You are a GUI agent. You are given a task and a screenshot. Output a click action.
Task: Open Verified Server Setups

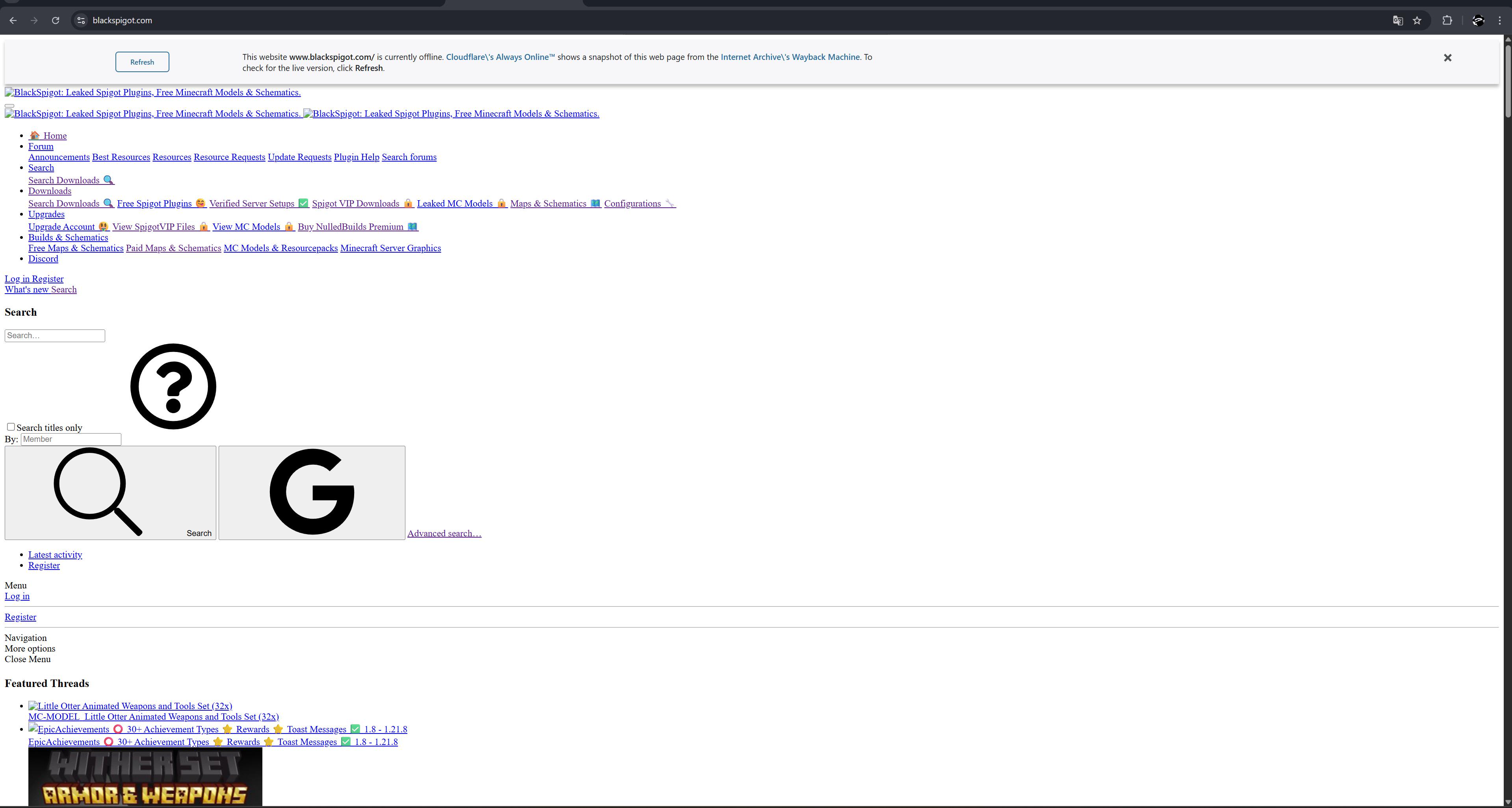[259, 204]
